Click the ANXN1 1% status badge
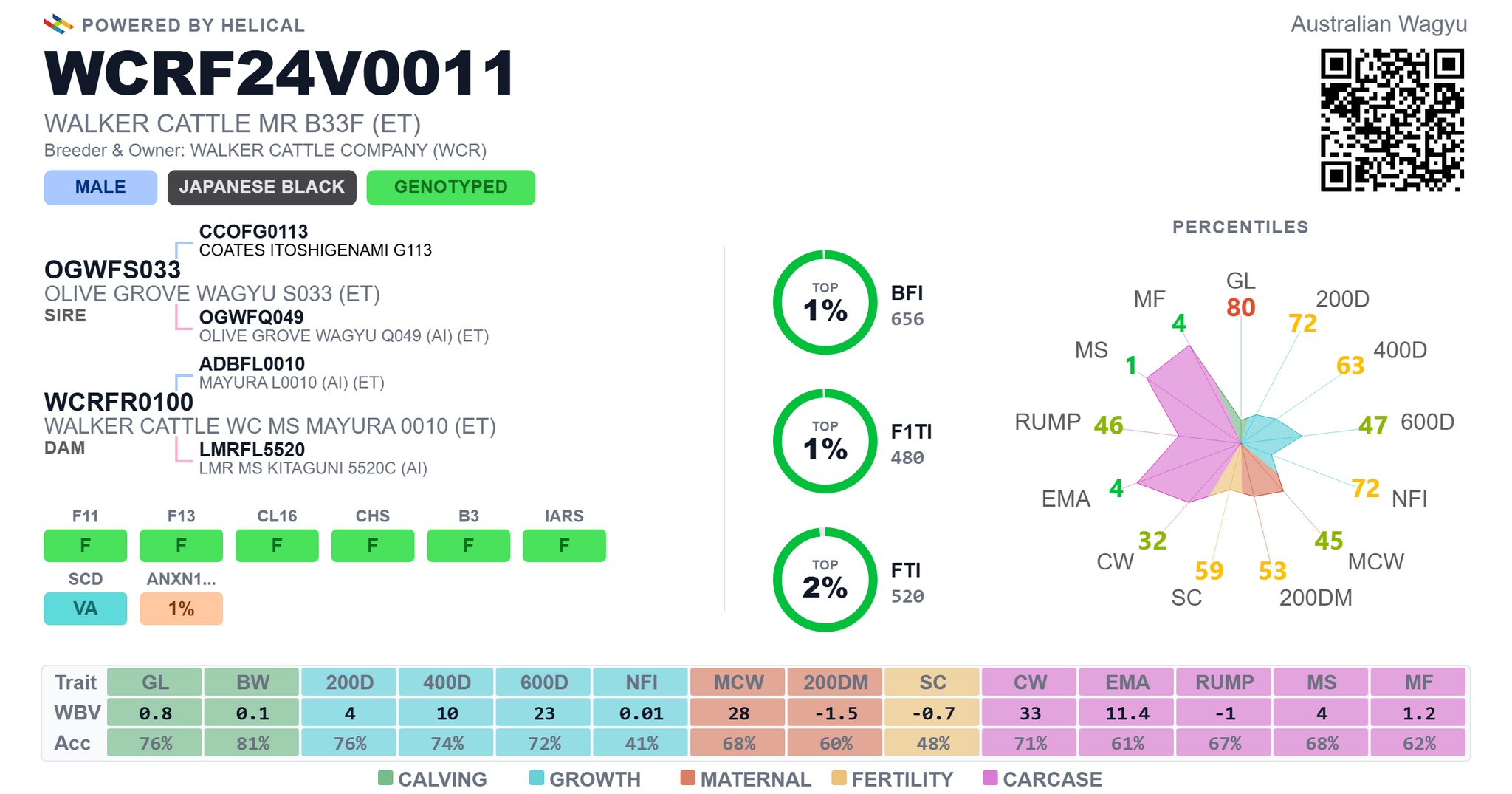 (x=181, y=609)
